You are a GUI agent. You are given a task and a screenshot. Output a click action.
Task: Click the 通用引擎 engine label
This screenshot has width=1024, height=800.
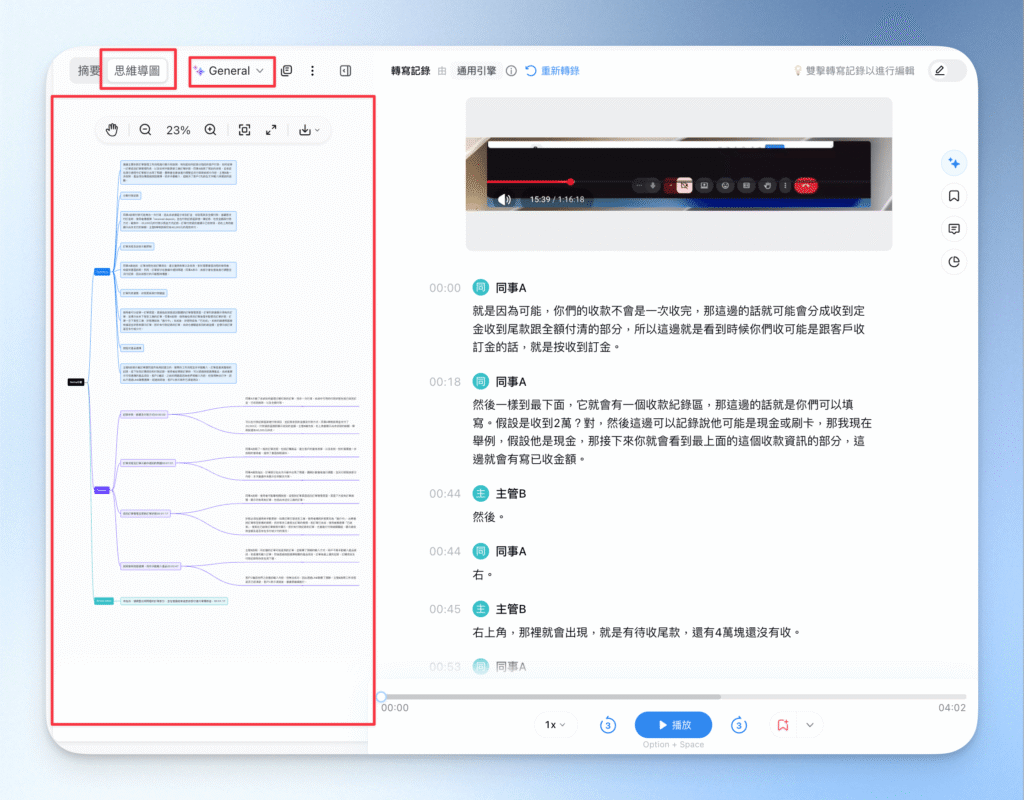pos(476,71)
